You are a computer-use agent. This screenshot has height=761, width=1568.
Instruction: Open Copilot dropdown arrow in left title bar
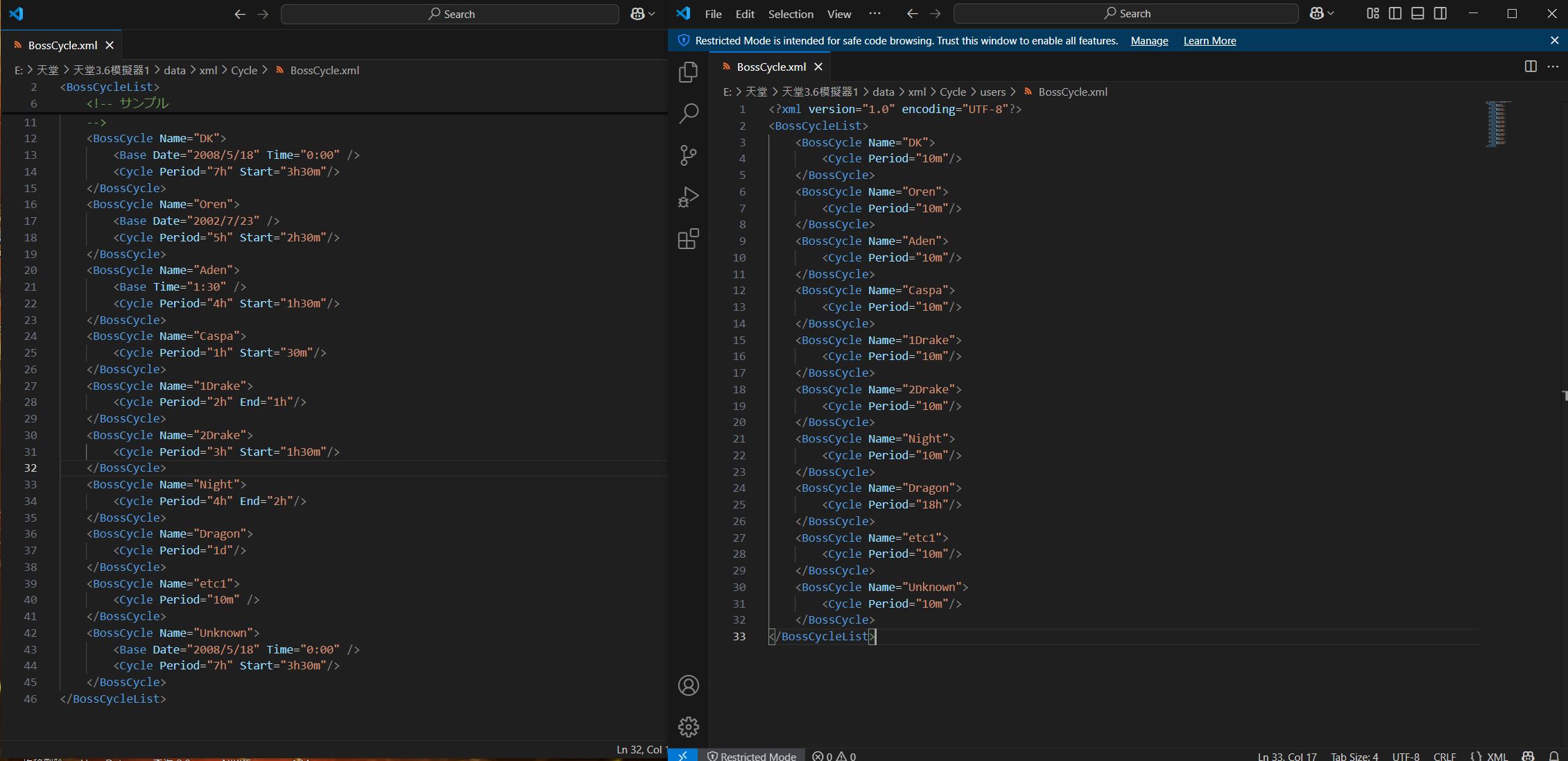click(651, 14)
